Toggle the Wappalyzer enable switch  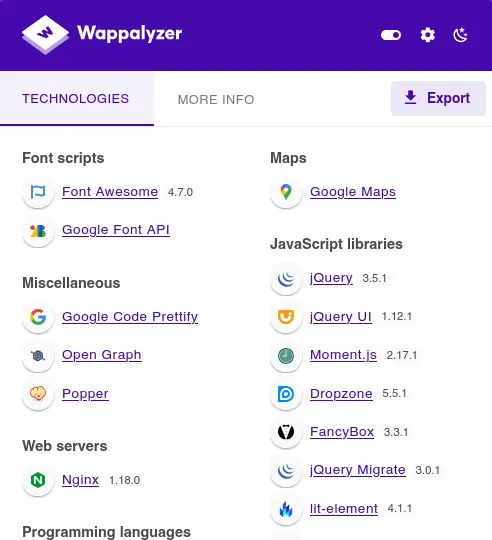pyautogui.click(x=391, y=35)
